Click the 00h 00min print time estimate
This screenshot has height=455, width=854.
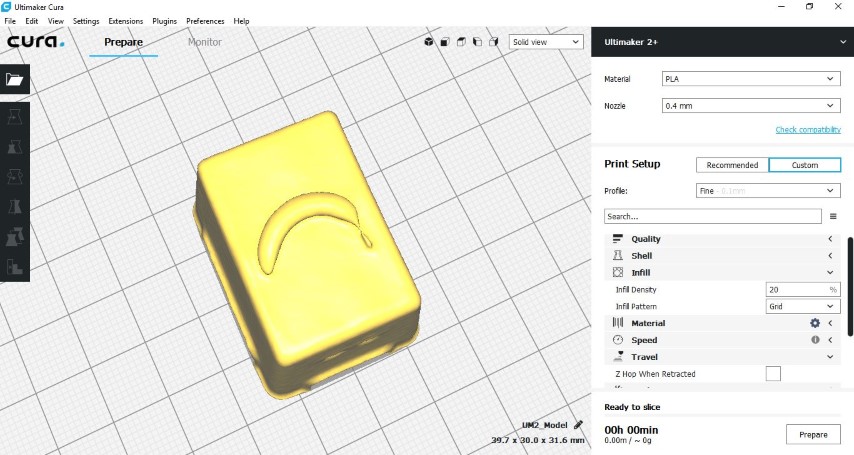tap(631, 430)
